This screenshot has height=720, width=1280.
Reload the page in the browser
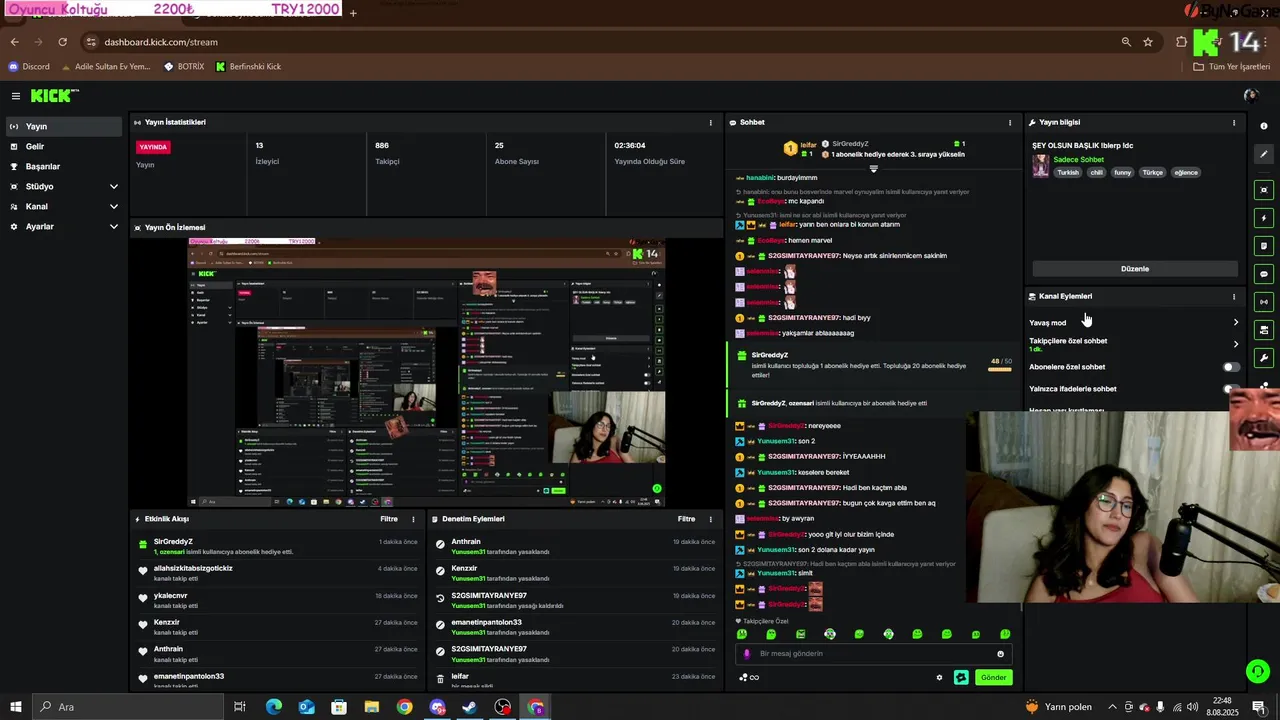click(62, 42)
